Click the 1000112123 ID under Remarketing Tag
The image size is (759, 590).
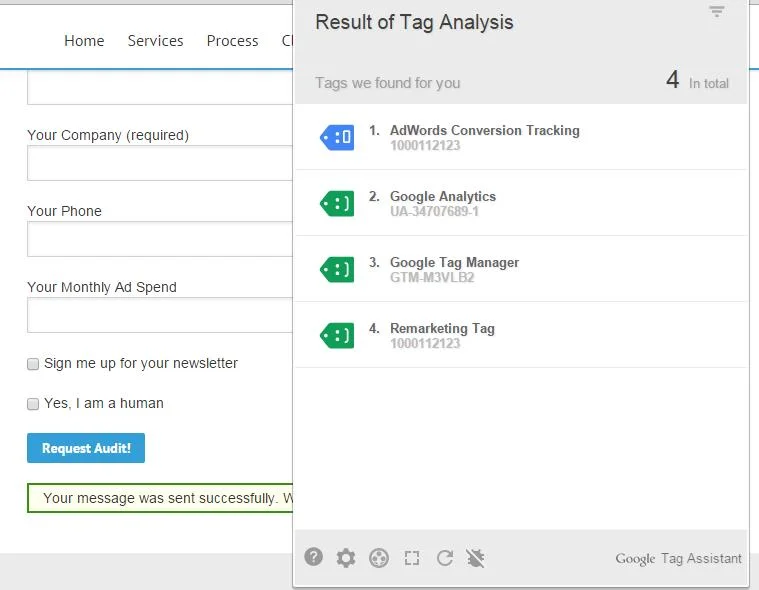coord(425,344)
